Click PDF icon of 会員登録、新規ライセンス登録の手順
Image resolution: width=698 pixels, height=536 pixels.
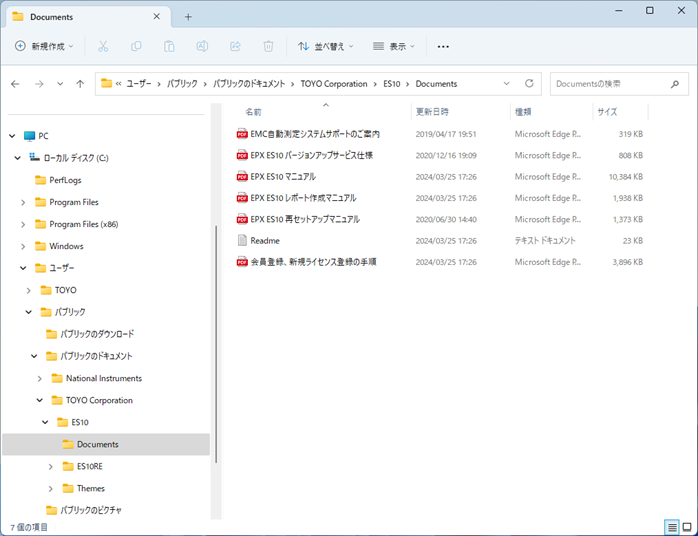[x=242, y=262]
